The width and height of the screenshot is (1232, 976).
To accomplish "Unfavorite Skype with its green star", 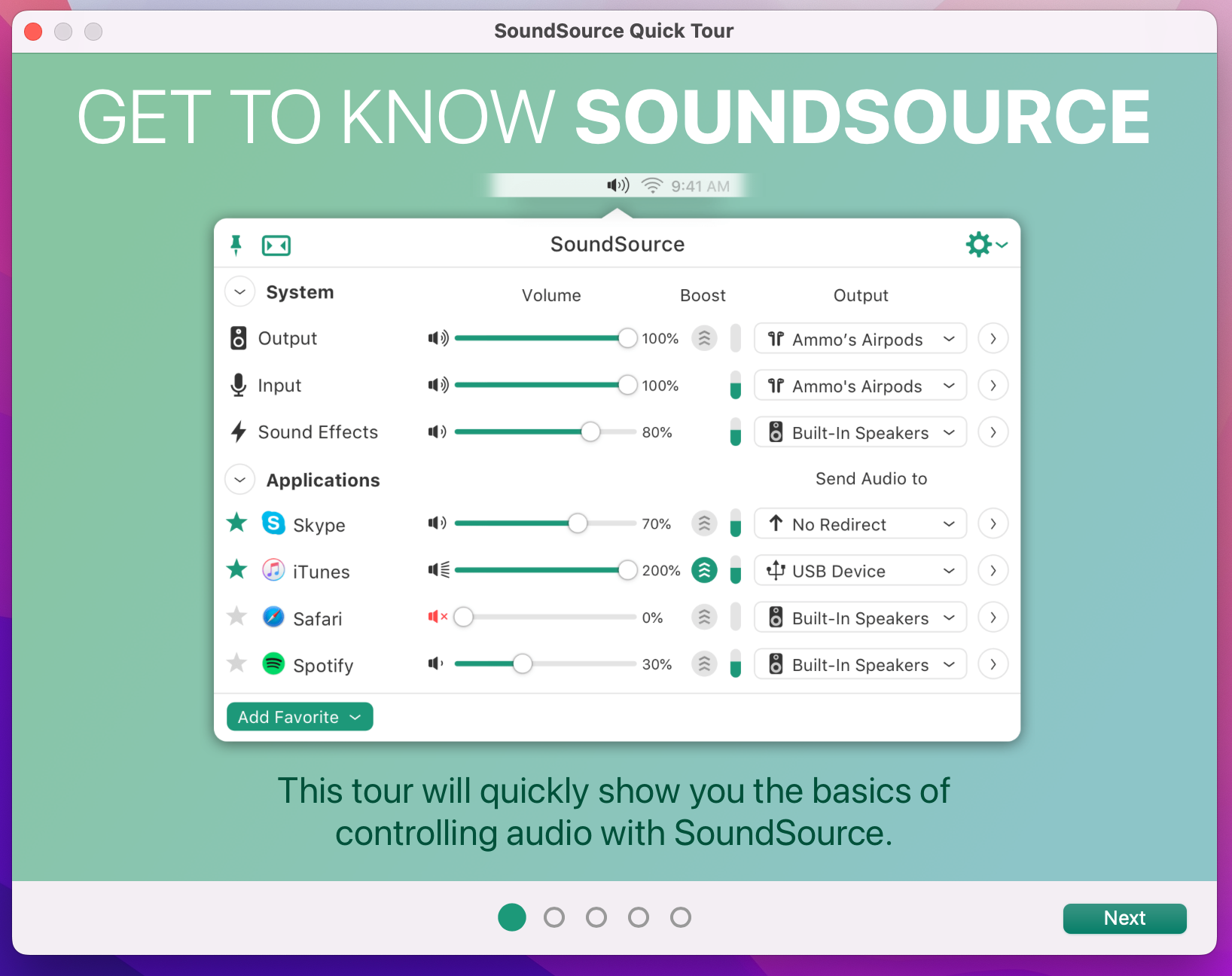I will click(x=237, y=522).
